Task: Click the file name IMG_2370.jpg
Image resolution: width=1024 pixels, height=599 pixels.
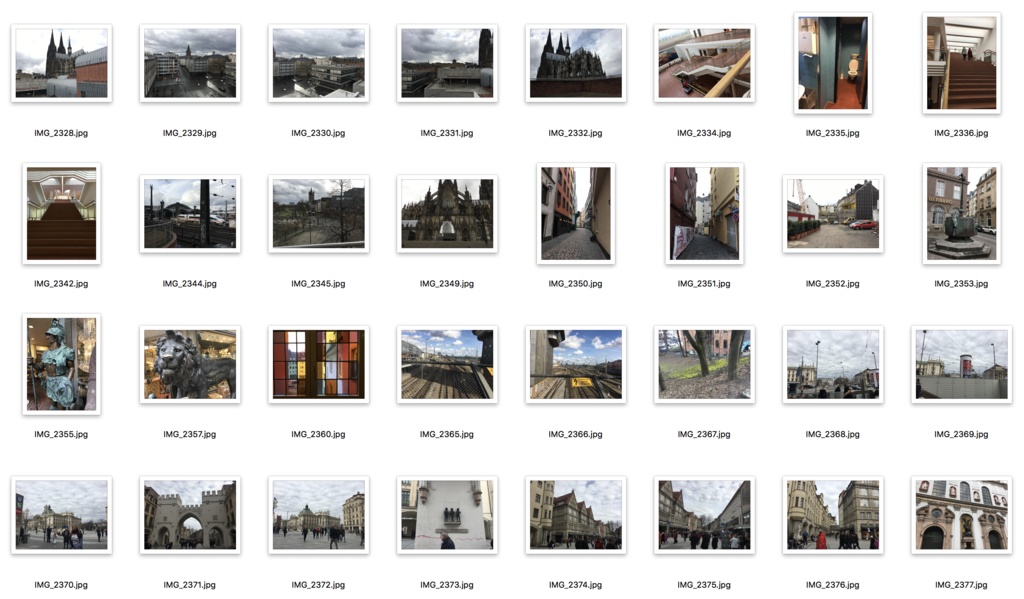Action: click(61, 585)
